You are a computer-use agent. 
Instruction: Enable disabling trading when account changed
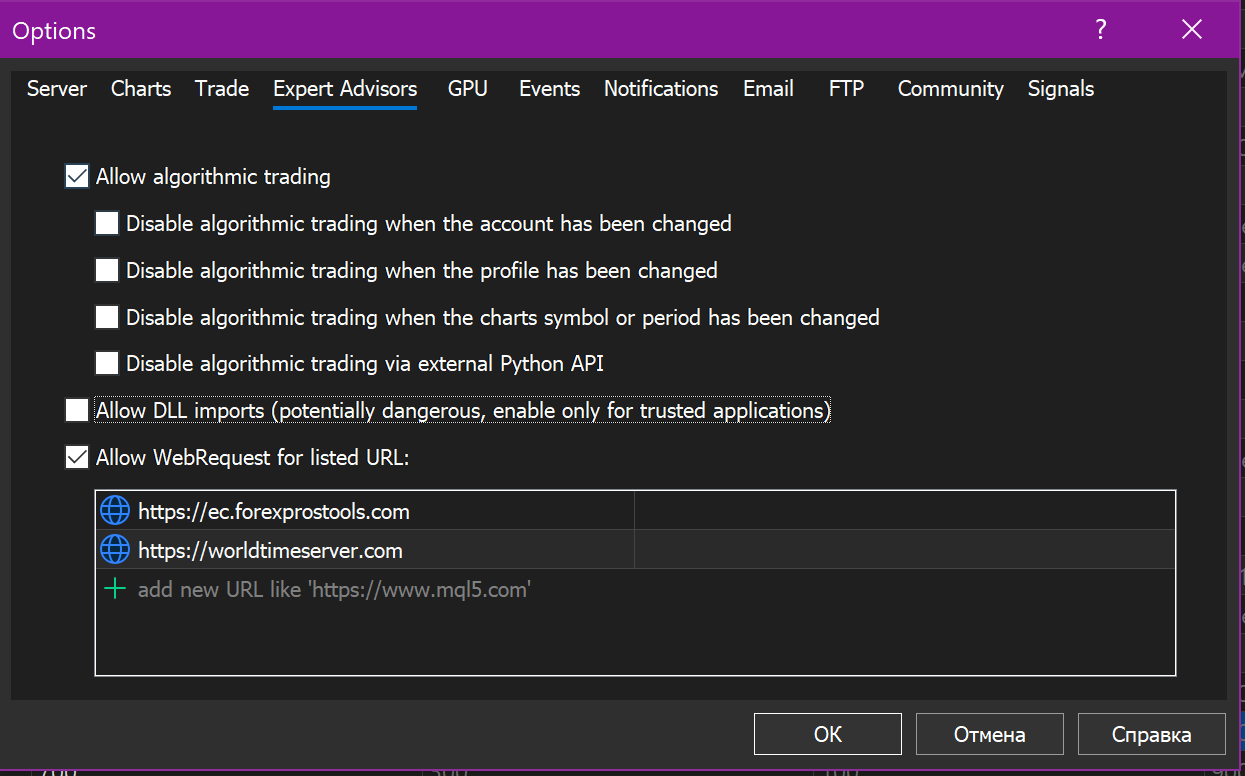(107, 223)
